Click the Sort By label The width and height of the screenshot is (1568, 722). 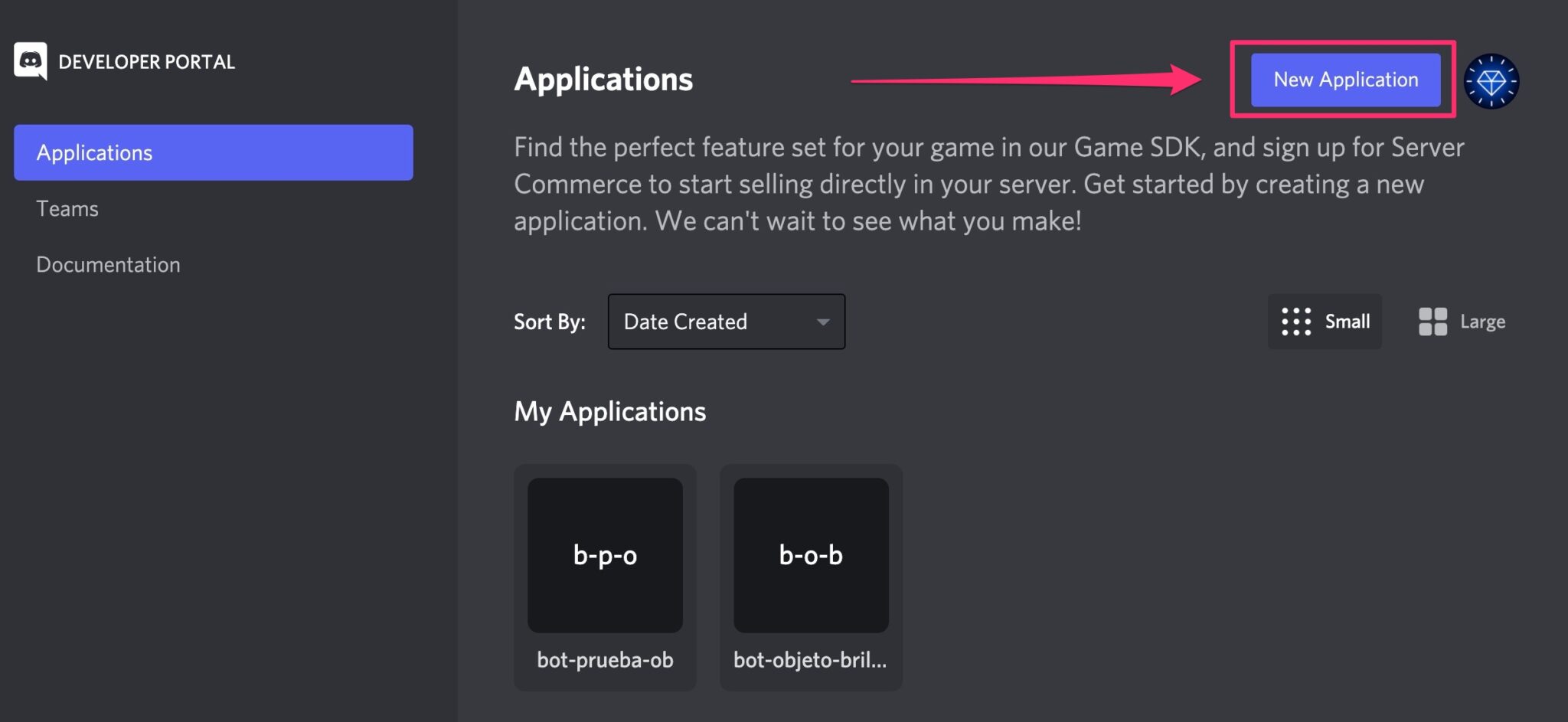[x=549, y=322]
